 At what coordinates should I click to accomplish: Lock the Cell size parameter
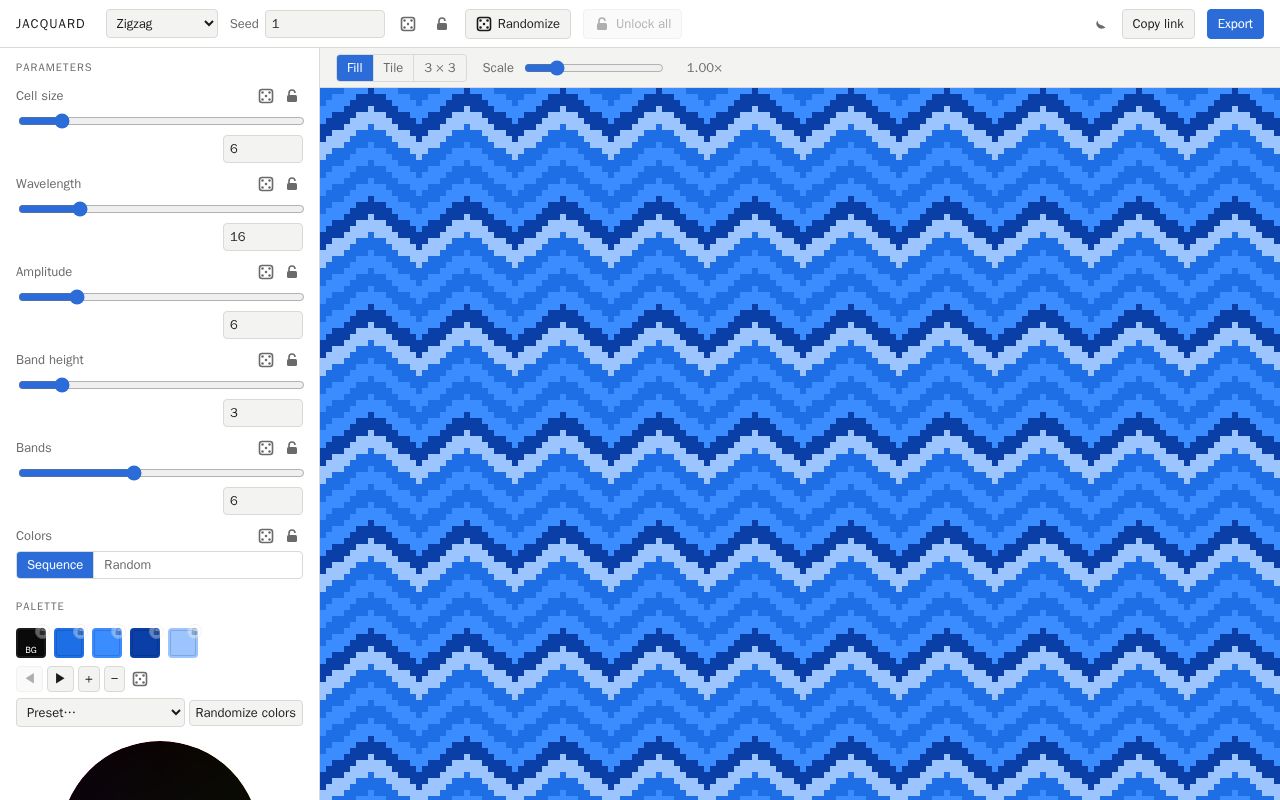click(292, 96)
